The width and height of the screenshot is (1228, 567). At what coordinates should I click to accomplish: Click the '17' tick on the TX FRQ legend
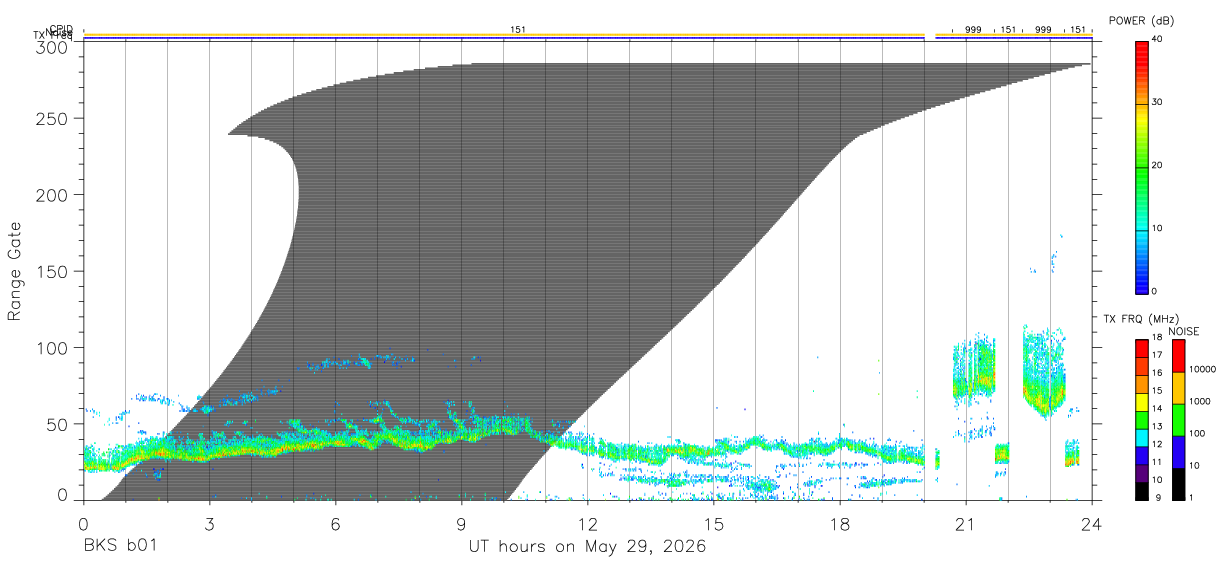(1156, 355)
